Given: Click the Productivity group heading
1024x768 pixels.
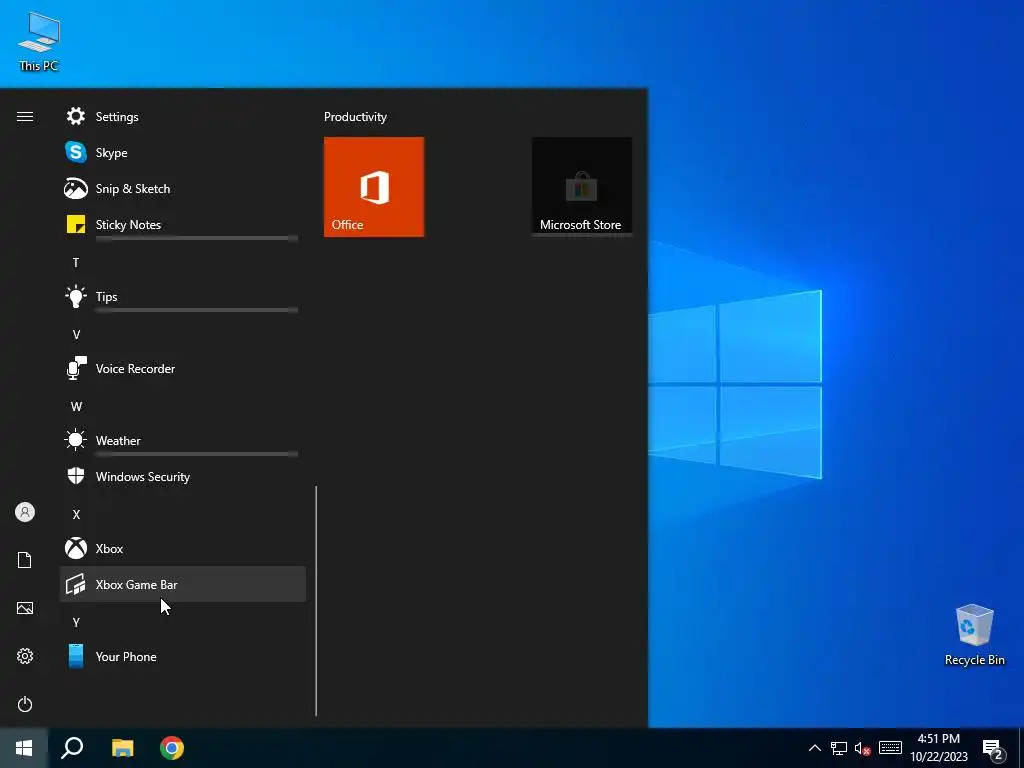Looking at the screenshot, I should [x=355, y=117].
